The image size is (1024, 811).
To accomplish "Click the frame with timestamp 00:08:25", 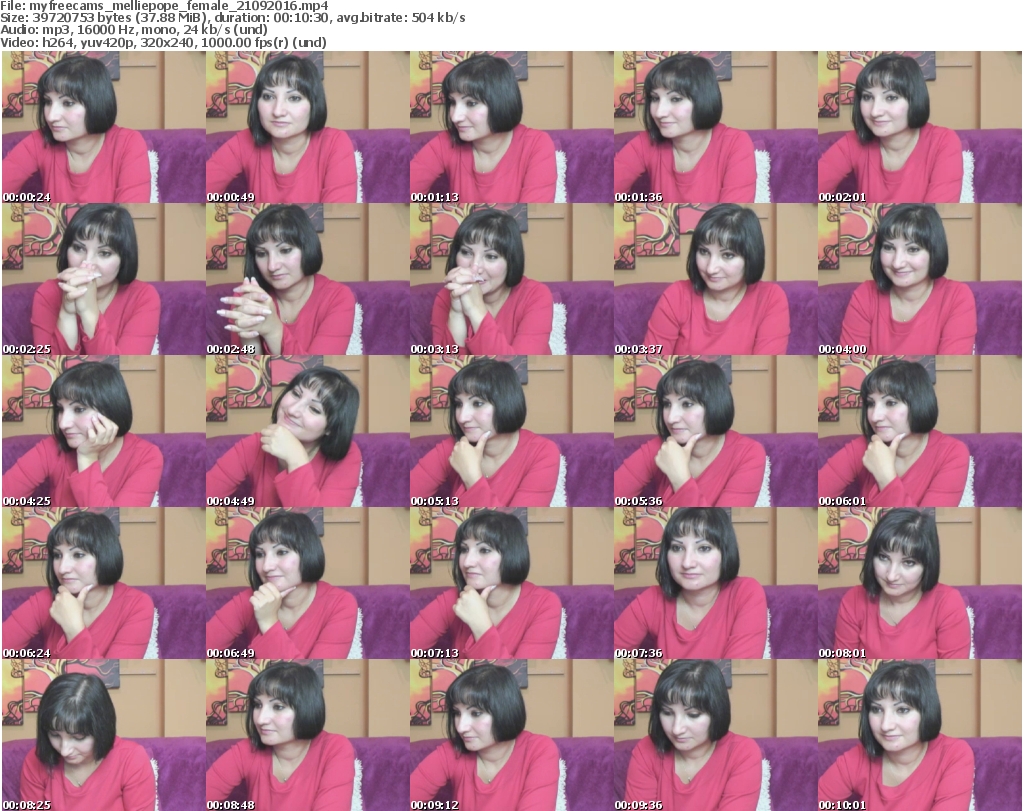I will 103,735.
